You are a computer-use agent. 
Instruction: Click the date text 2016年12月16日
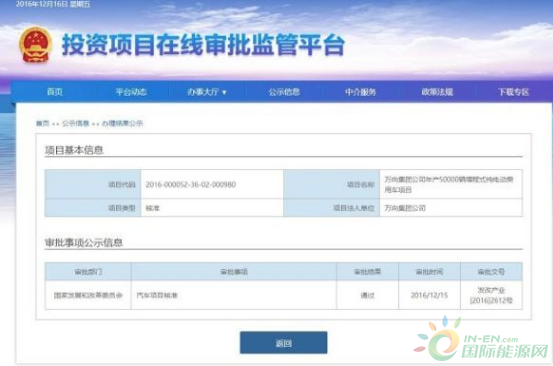pyautogui.click(x=42, y=4)
